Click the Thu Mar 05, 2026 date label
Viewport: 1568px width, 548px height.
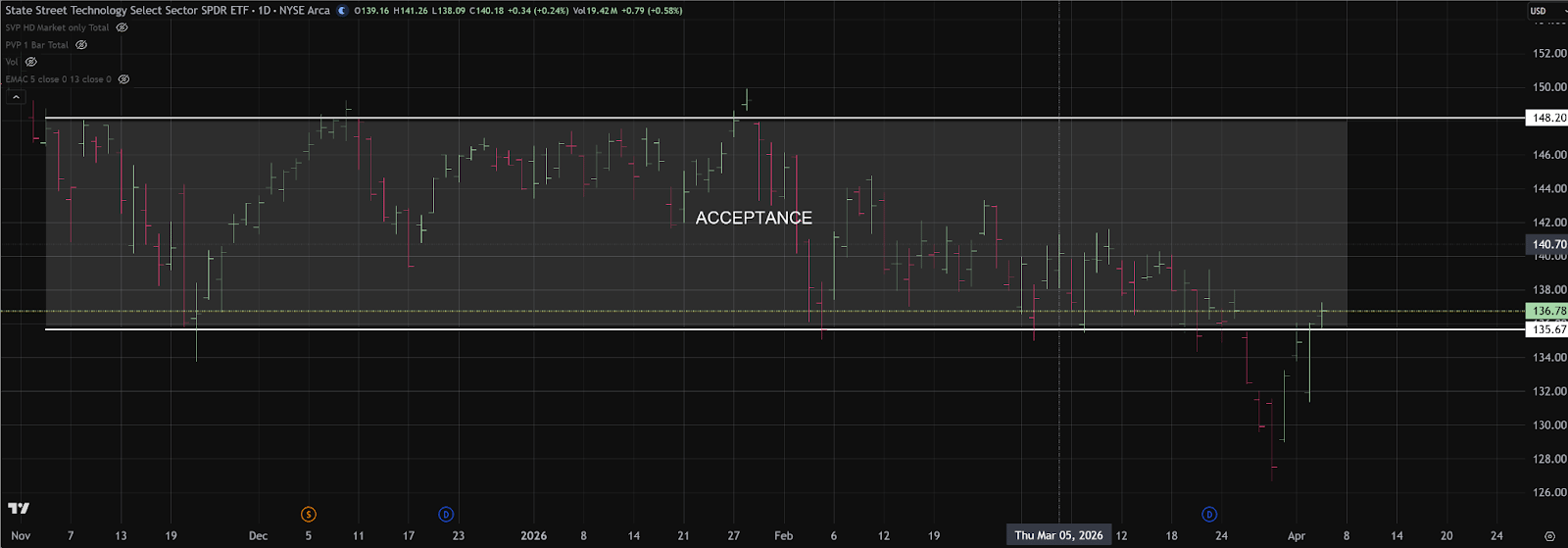[1058, 535]
